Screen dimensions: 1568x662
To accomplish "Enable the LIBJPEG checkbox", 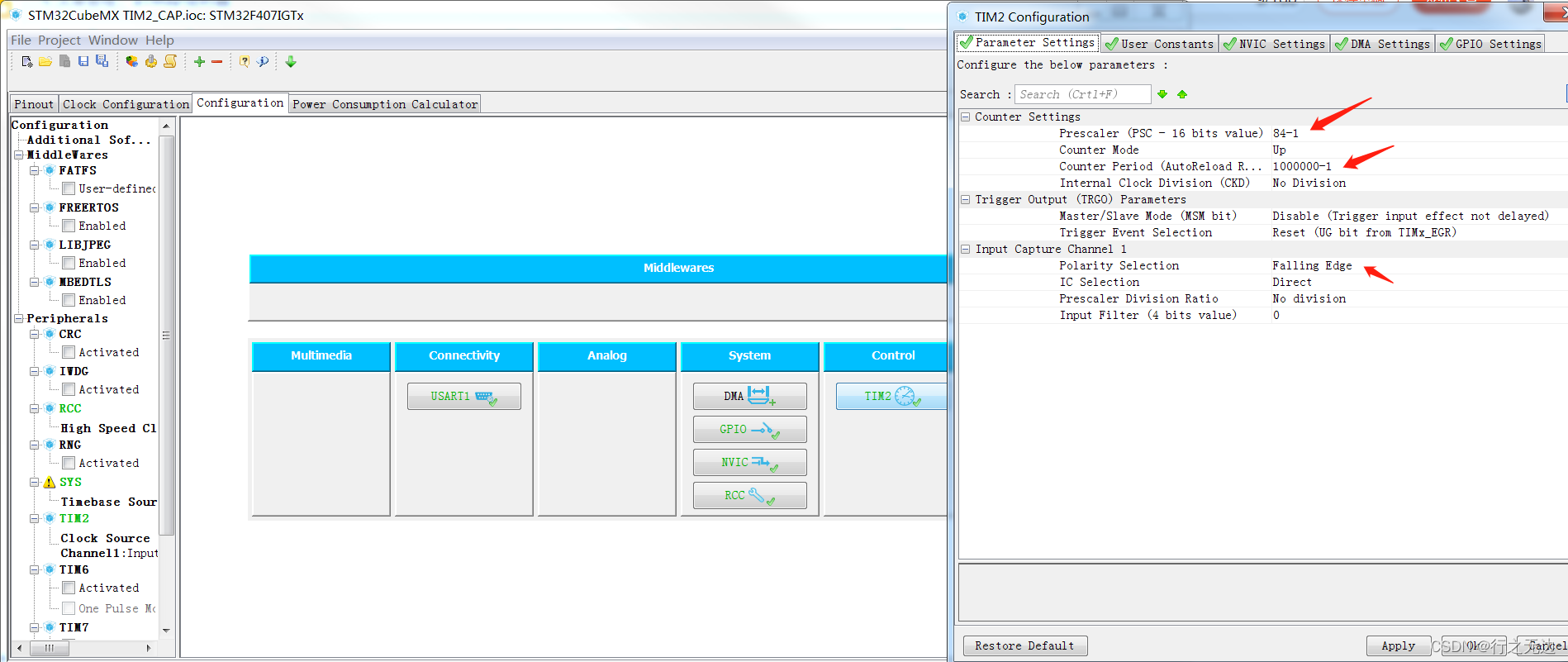I will 69,263.
